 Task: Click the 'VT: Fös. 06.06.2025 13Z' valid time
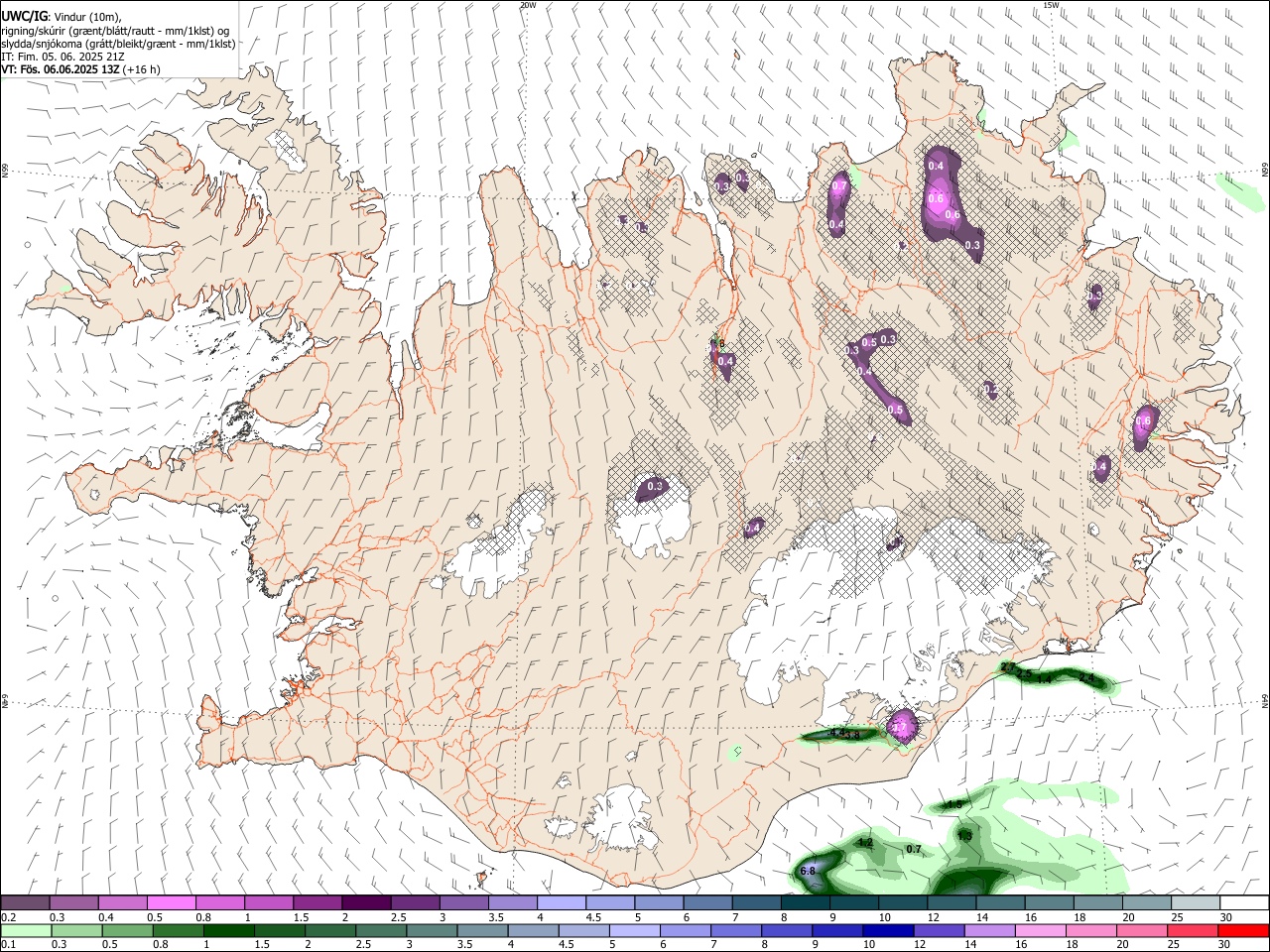62,69
